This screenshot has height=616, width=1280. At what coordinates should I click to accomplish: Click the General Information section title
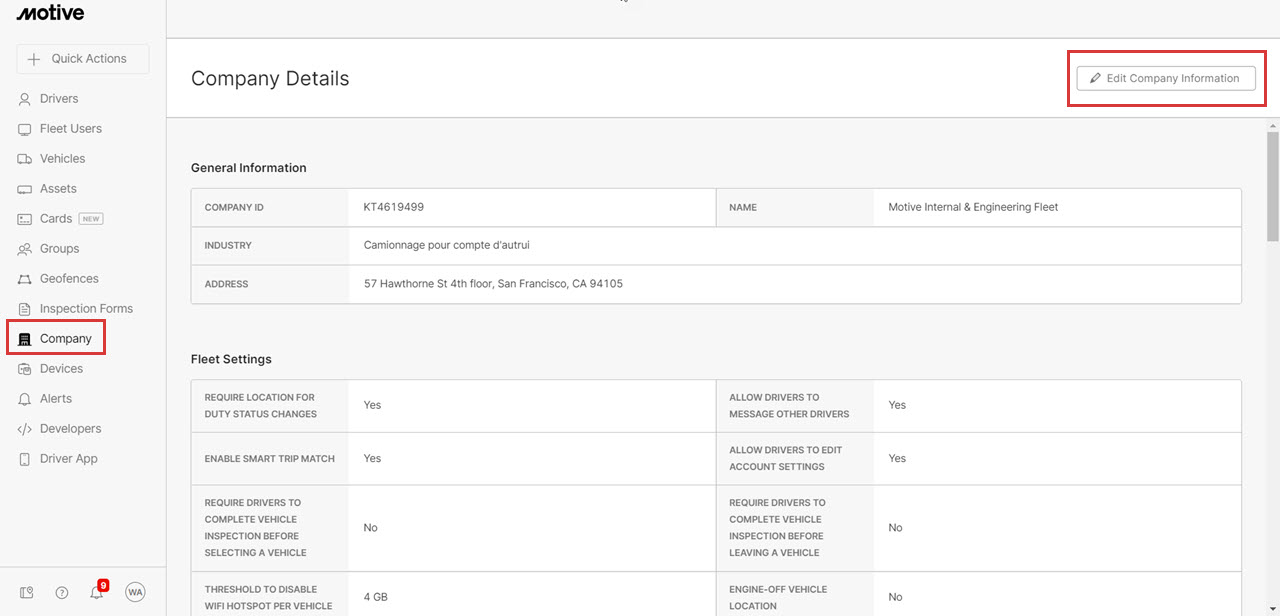[x=249, y=168]
